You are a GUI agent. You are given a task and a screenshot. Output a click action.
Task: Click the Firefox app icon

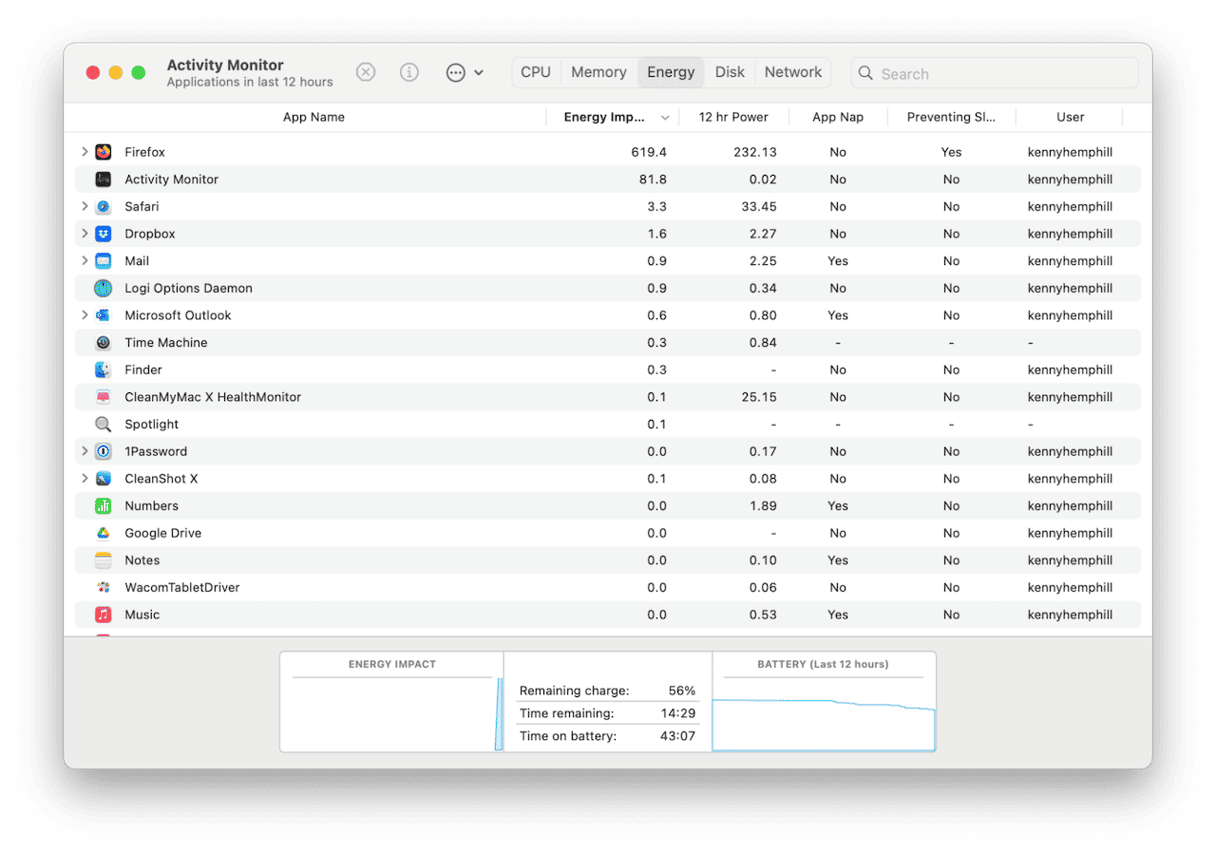(103, 152)
